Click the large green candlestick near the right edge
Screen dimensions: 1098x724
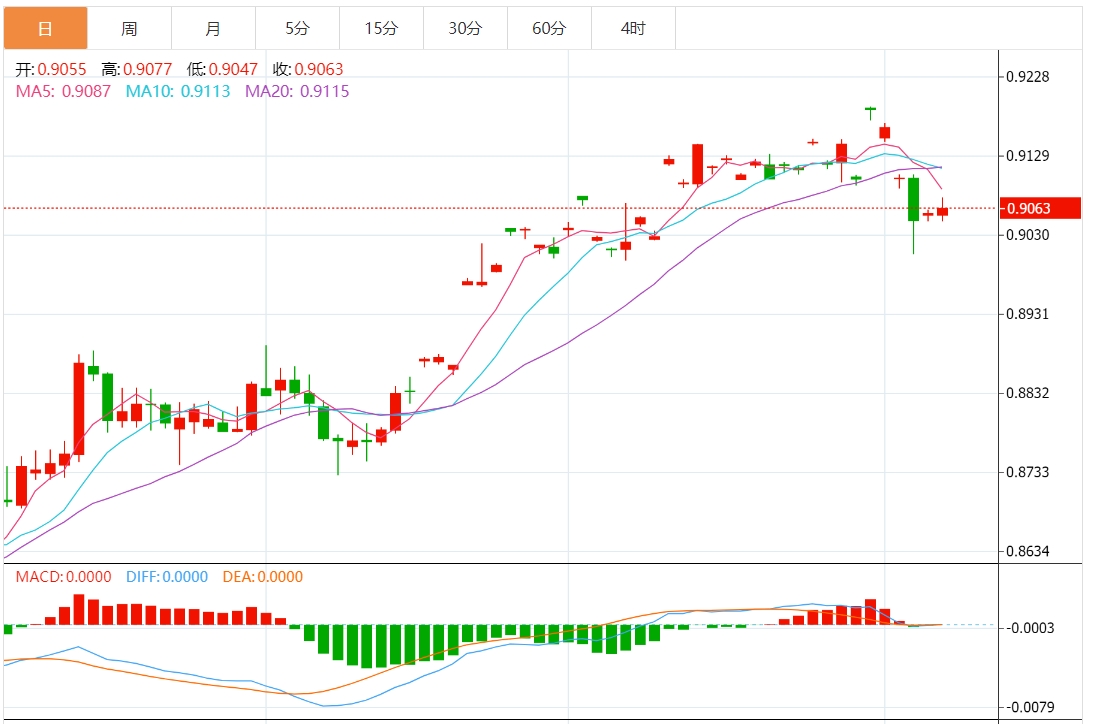tap(913, 200)
